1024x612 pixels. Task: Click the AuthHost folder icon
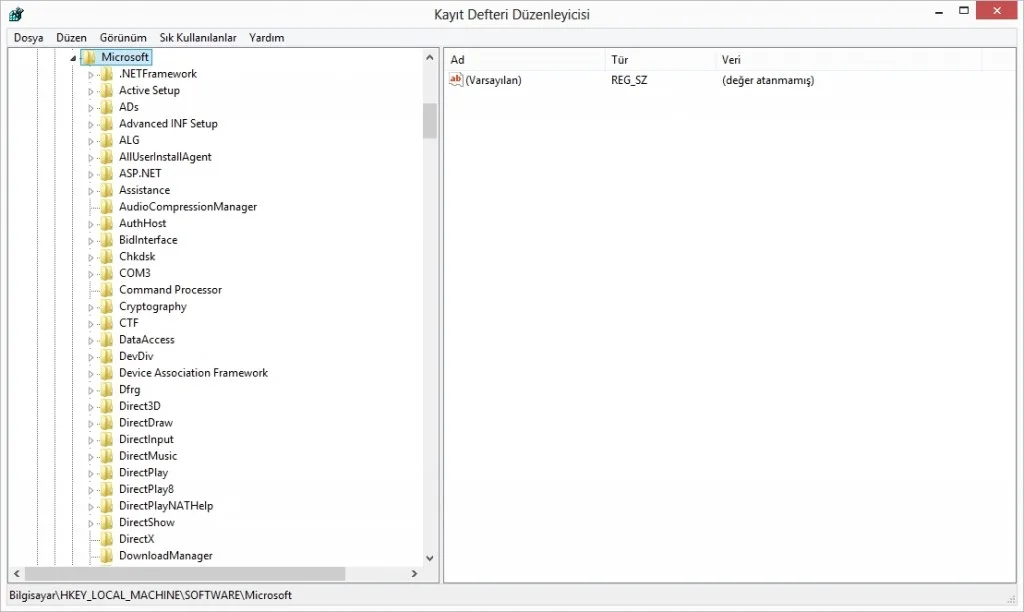[x=106, y=223]
